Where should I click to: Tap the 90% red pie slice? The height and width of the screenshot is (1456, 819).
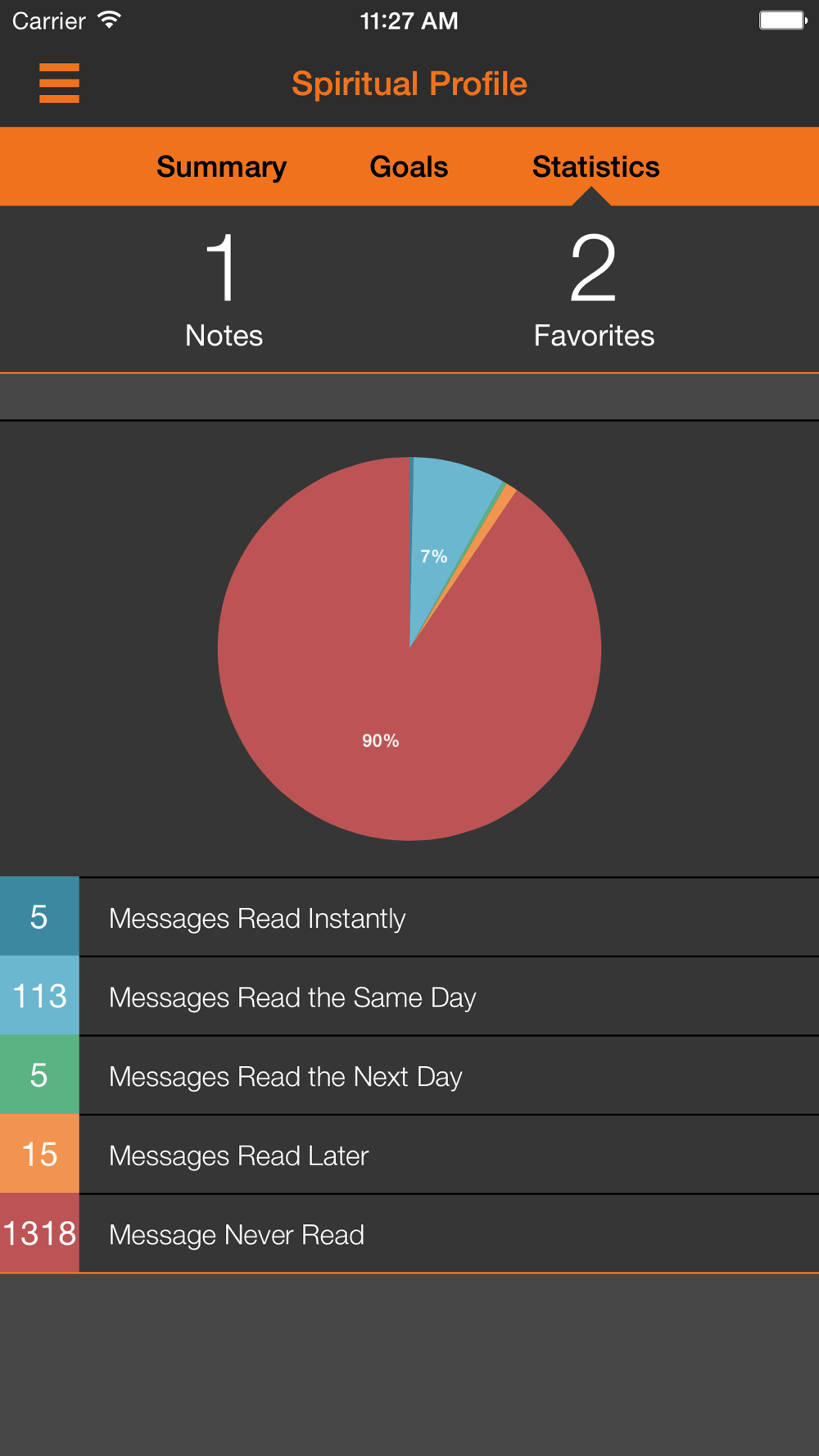pos(381,721)
